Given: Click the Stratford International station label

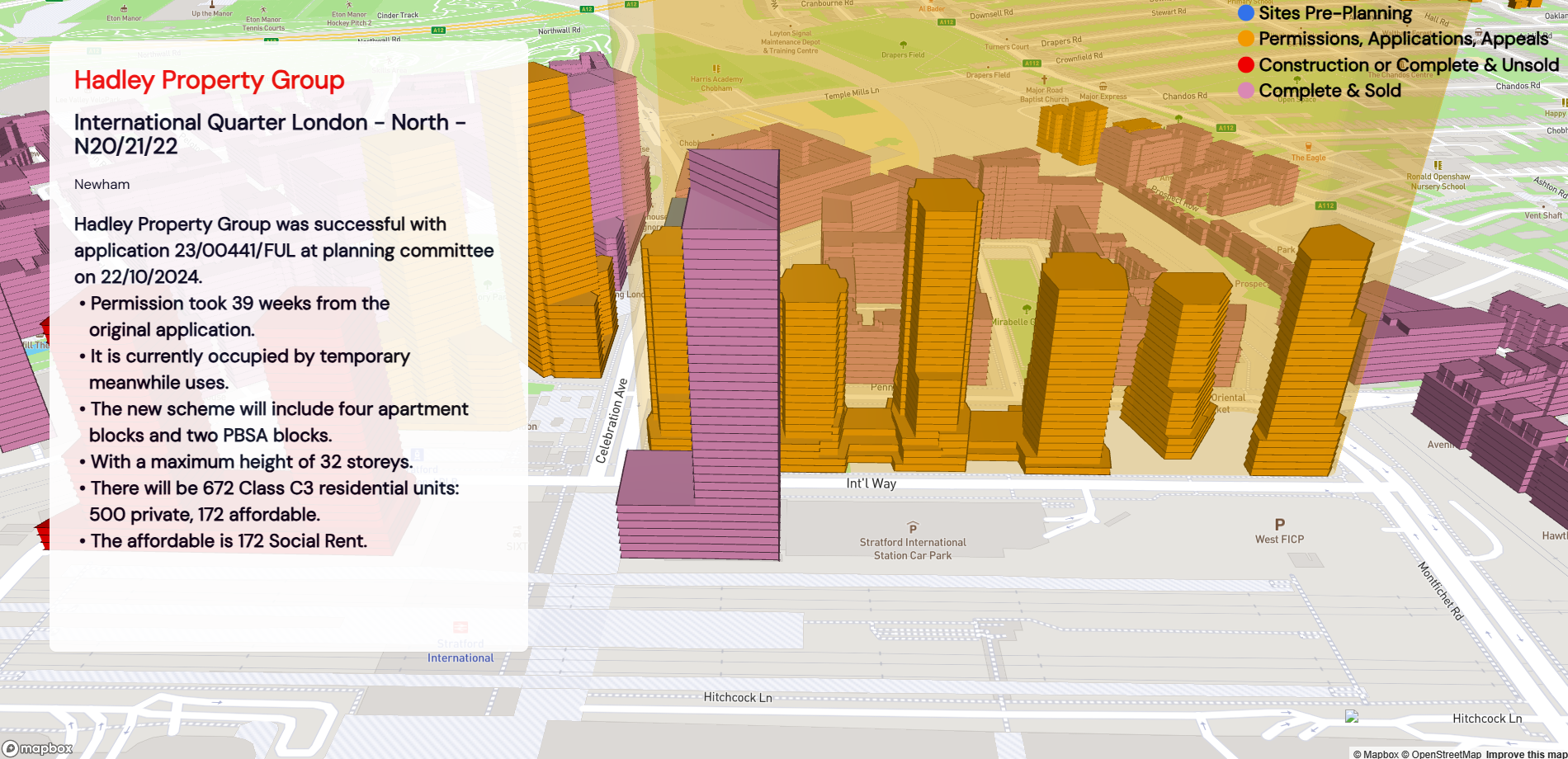Looking at the screenshot, I should [460, 651].
